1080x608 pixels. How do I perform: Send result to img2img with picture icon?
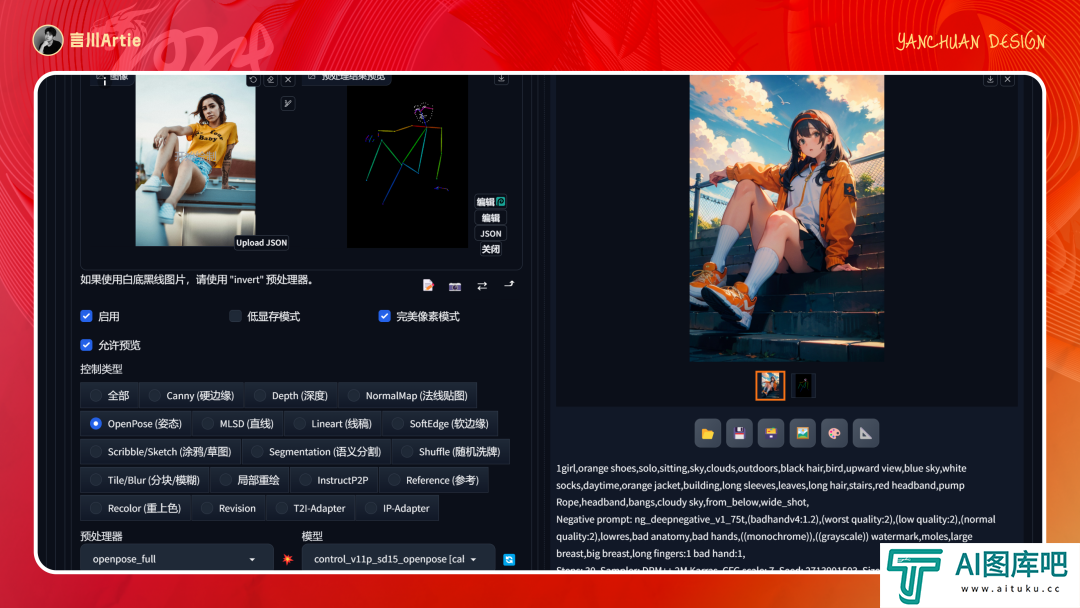pyautogui.click(x=802, y=433)
